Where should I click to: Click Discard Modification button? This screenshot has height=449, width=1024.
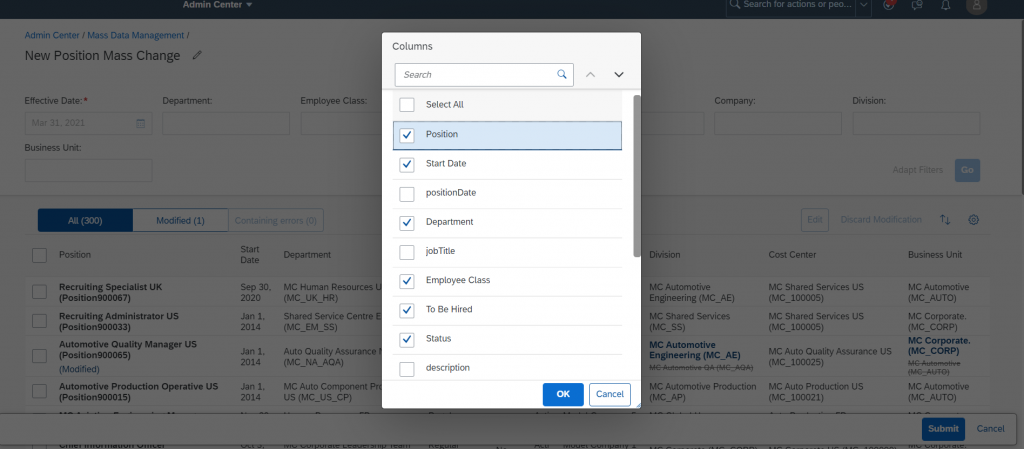881,220
